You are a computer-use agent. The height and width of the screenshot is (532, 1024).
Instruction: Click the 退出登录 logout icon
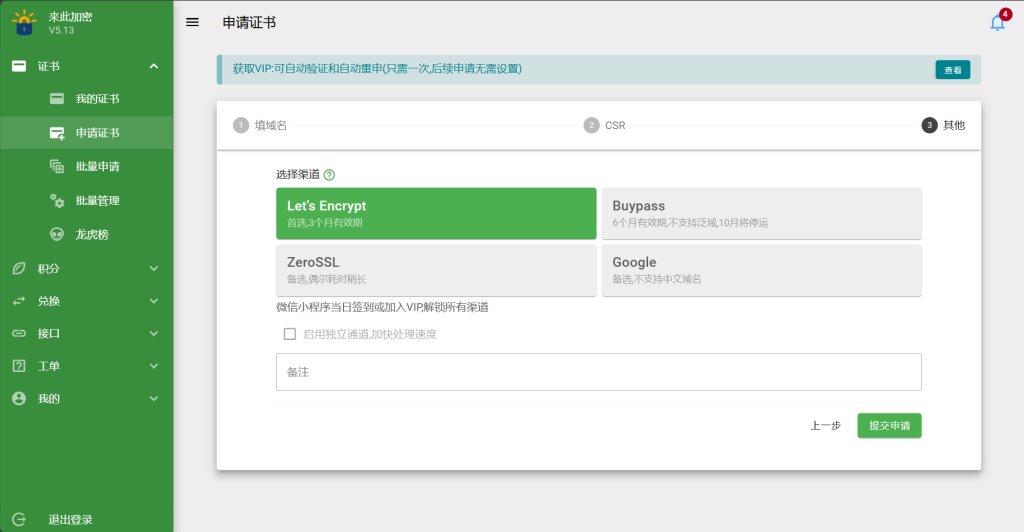[x=18, y=519]
